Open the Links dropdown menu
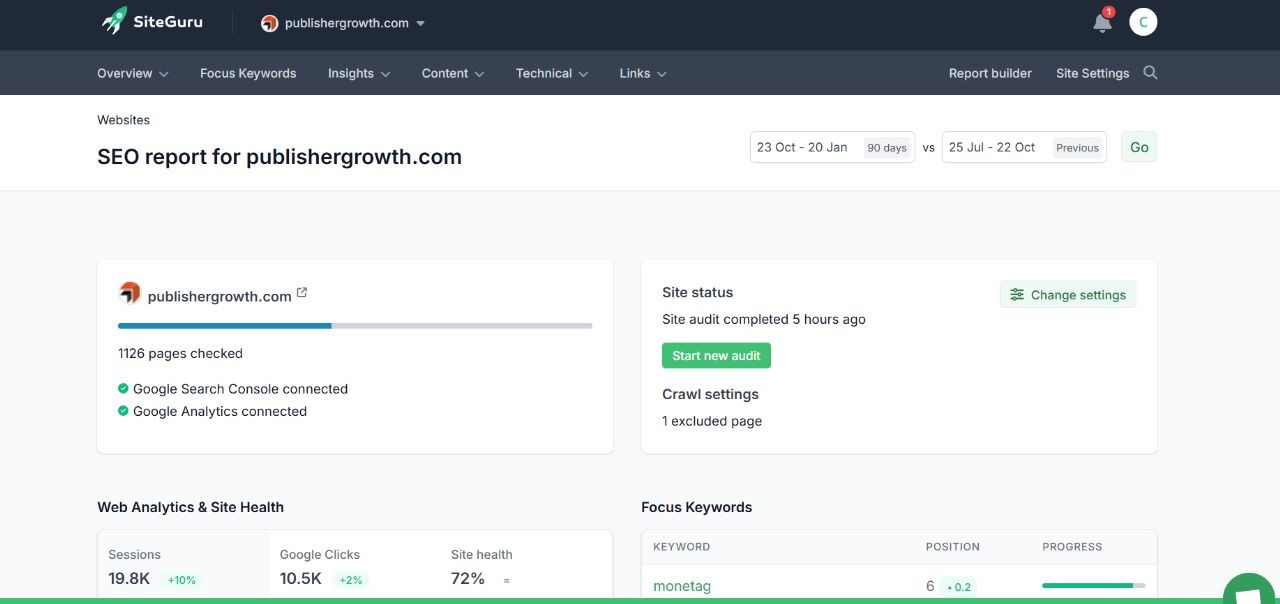1280x604 pixels. click(x=643, y=73)
